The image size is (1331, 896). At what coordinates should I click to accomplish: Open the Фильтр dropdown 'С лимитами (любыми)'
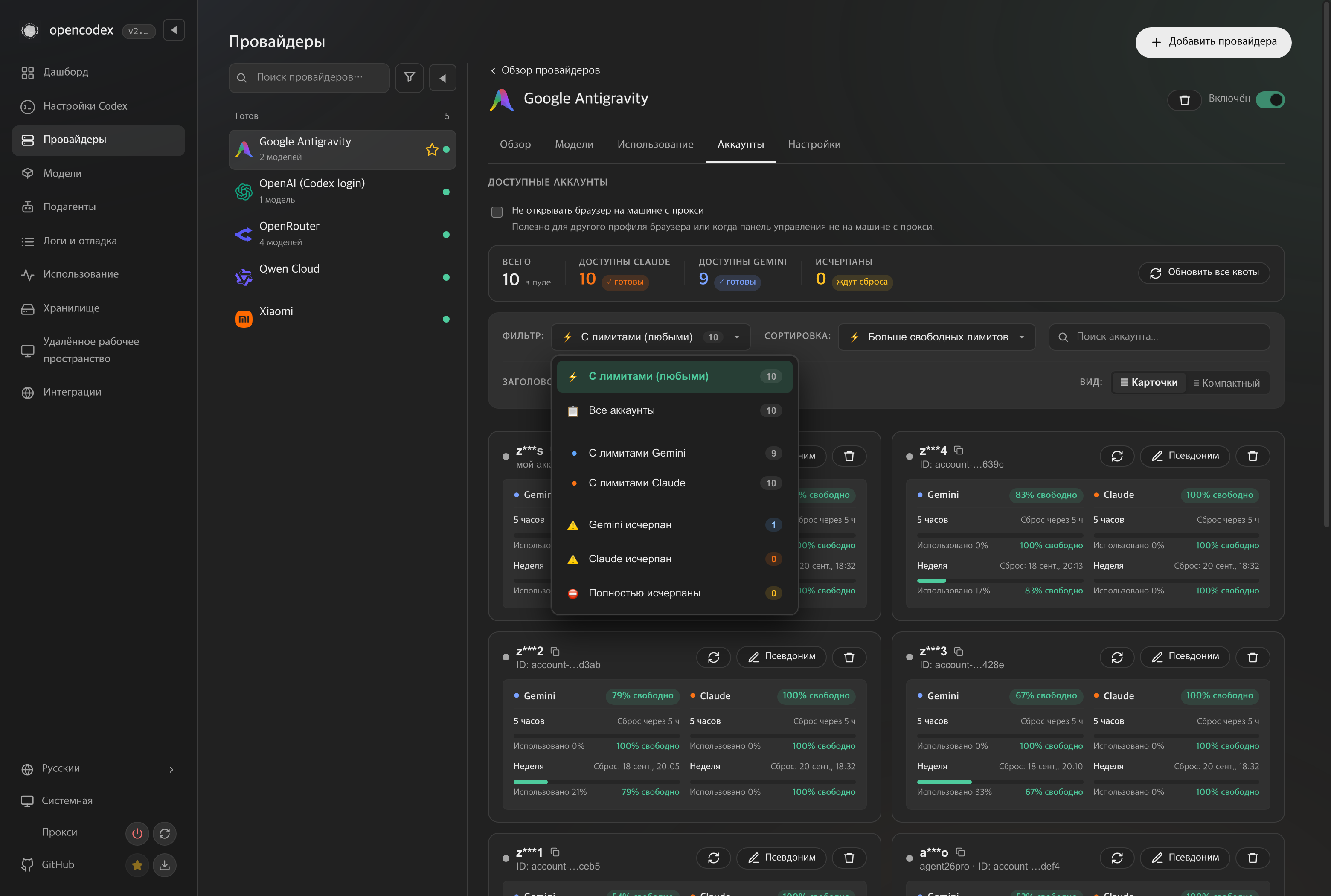point(651,337)
